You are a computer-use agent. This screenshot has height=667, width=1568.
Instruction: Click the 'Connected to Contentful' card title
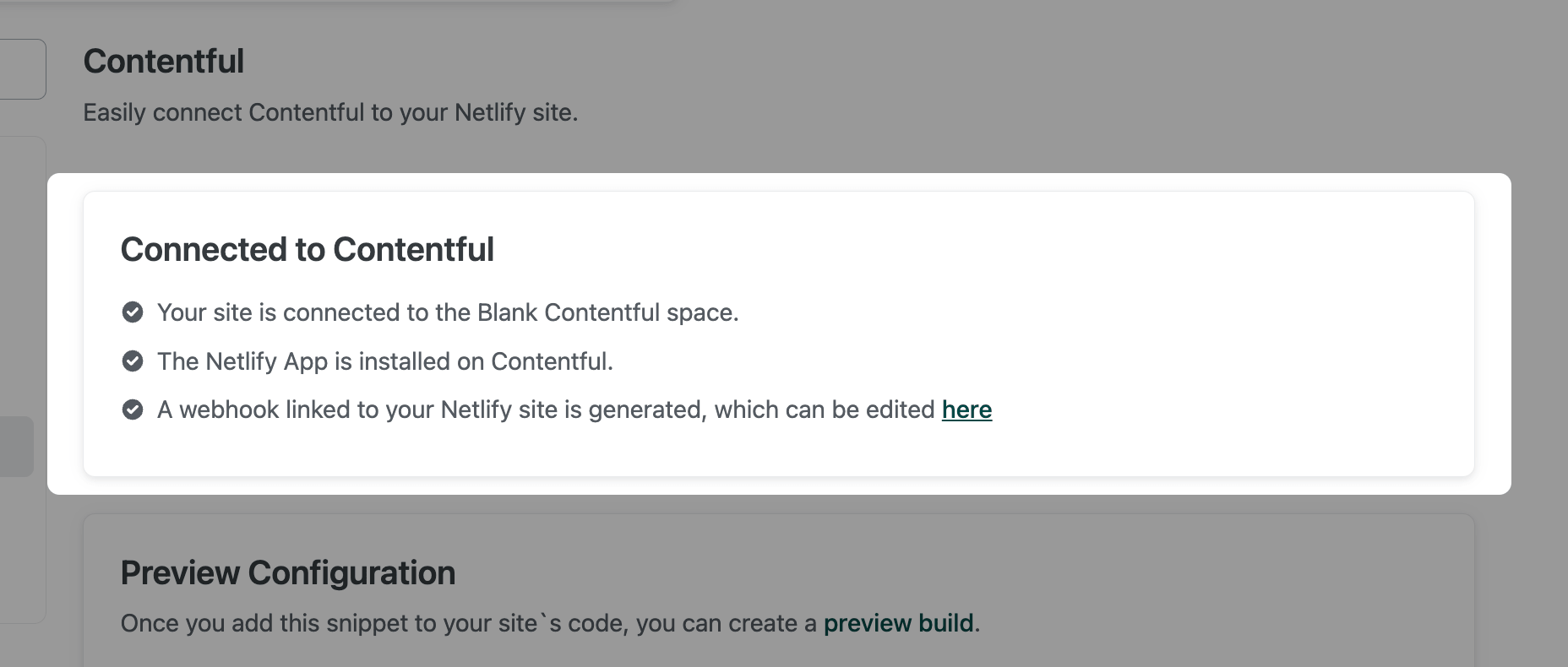coord(308,250)
